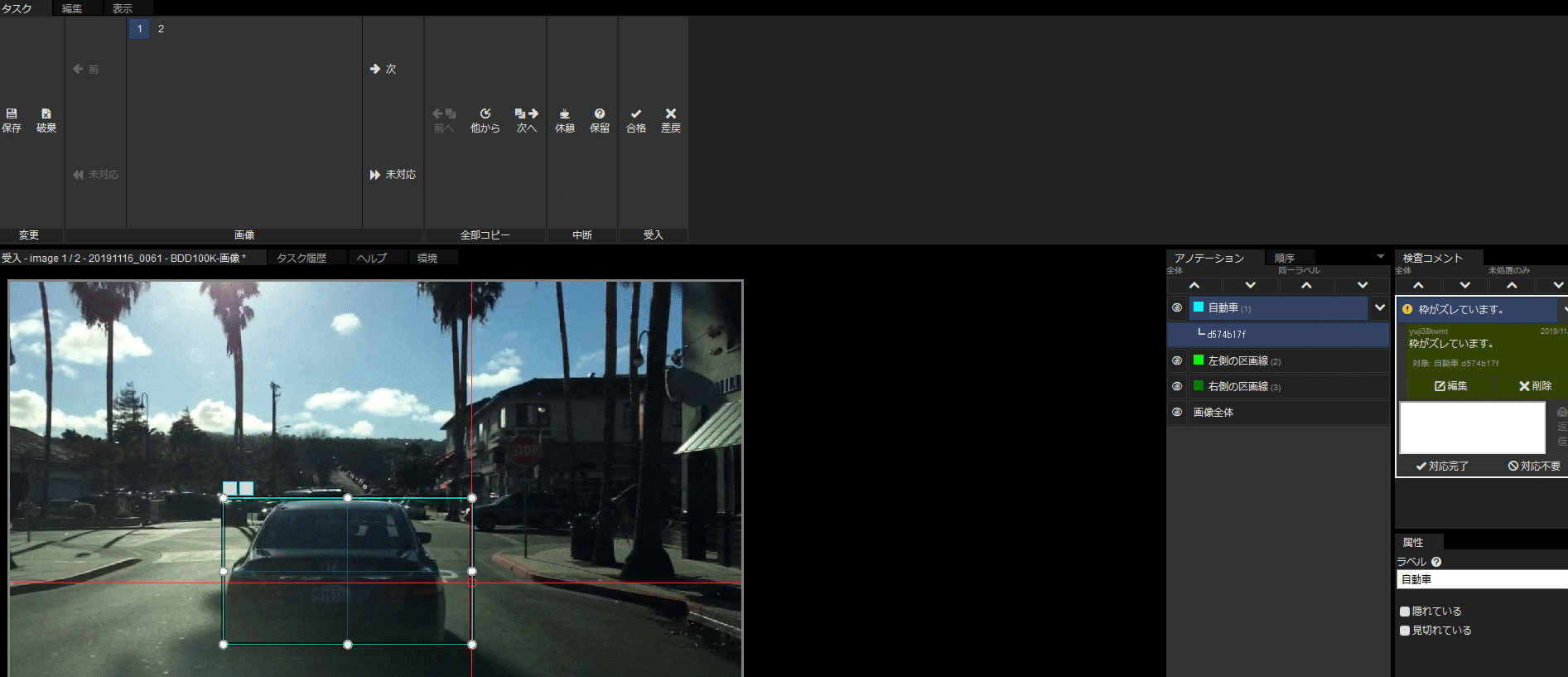Go to next 未処置のみ comment
The height and width of the screenshot is (677, 1568).
(x=1557, y=285)
